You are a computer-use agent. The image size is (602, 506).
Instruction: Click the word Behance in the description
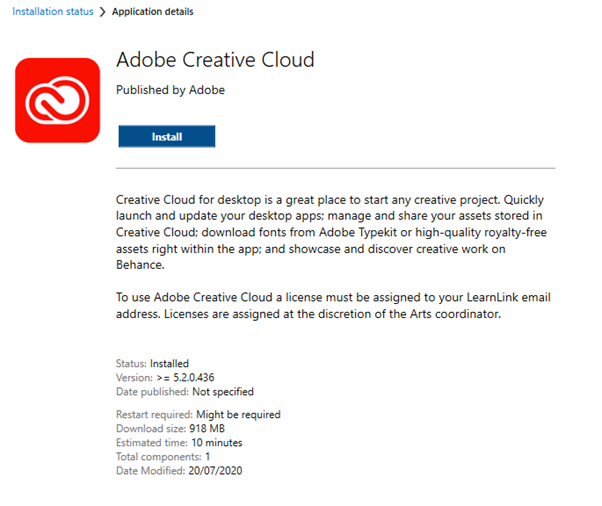point(140,265)
